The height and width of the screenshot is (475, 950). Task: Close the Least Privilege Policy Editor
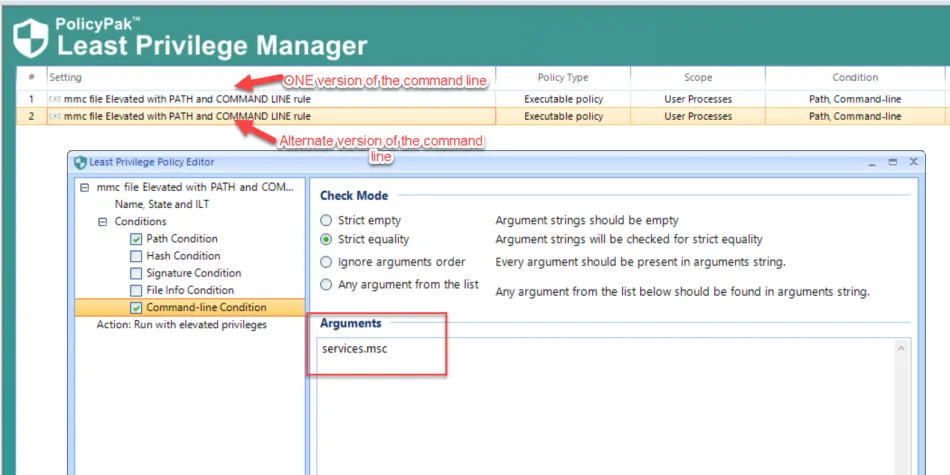912,161
